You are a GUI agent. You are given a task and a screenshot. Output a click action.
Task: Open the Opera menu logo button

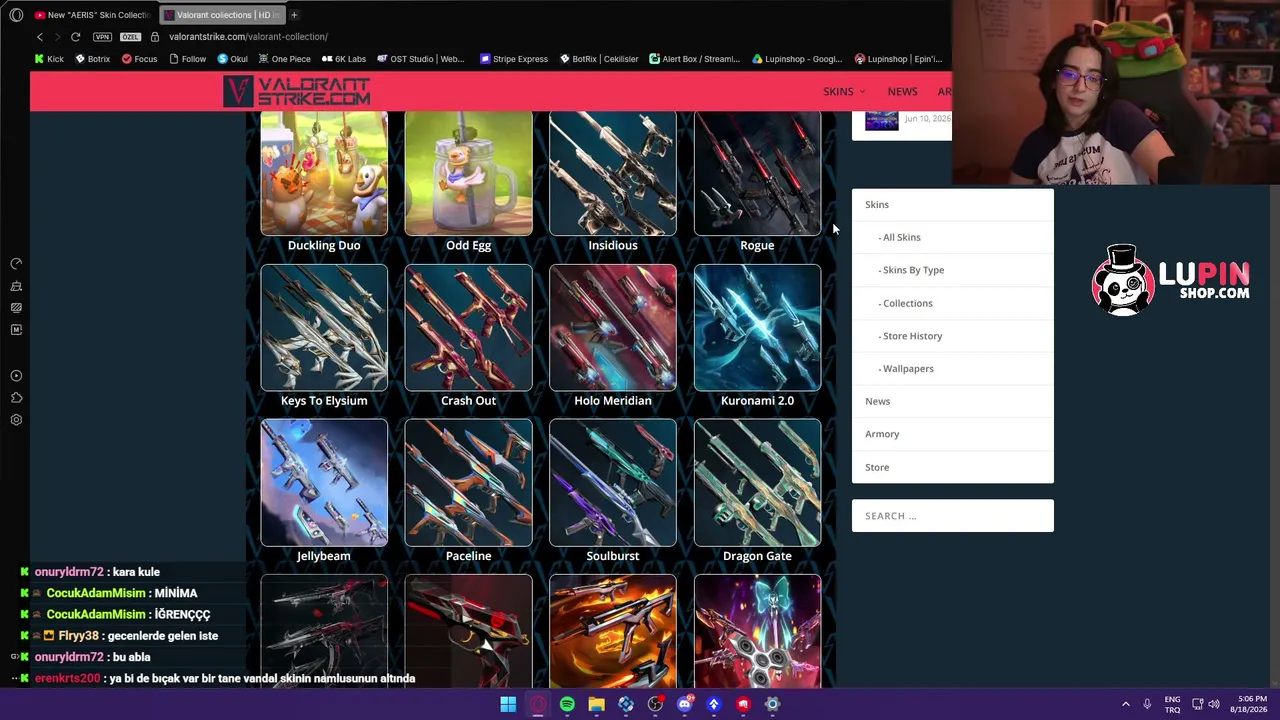[16, 15]
